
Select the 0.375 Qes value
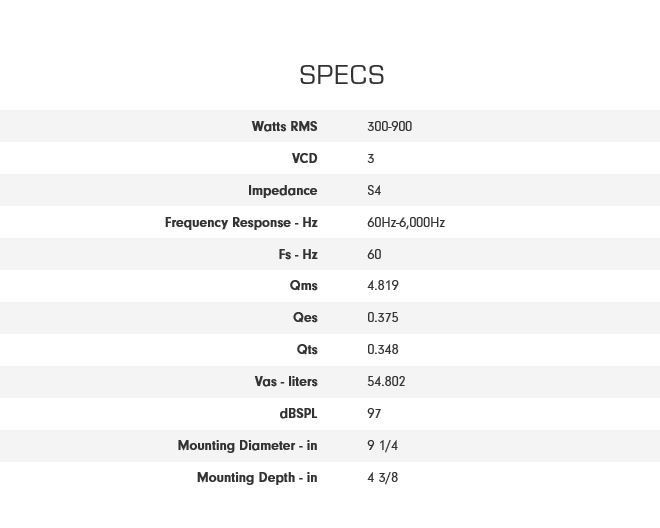tap(382, 318)
